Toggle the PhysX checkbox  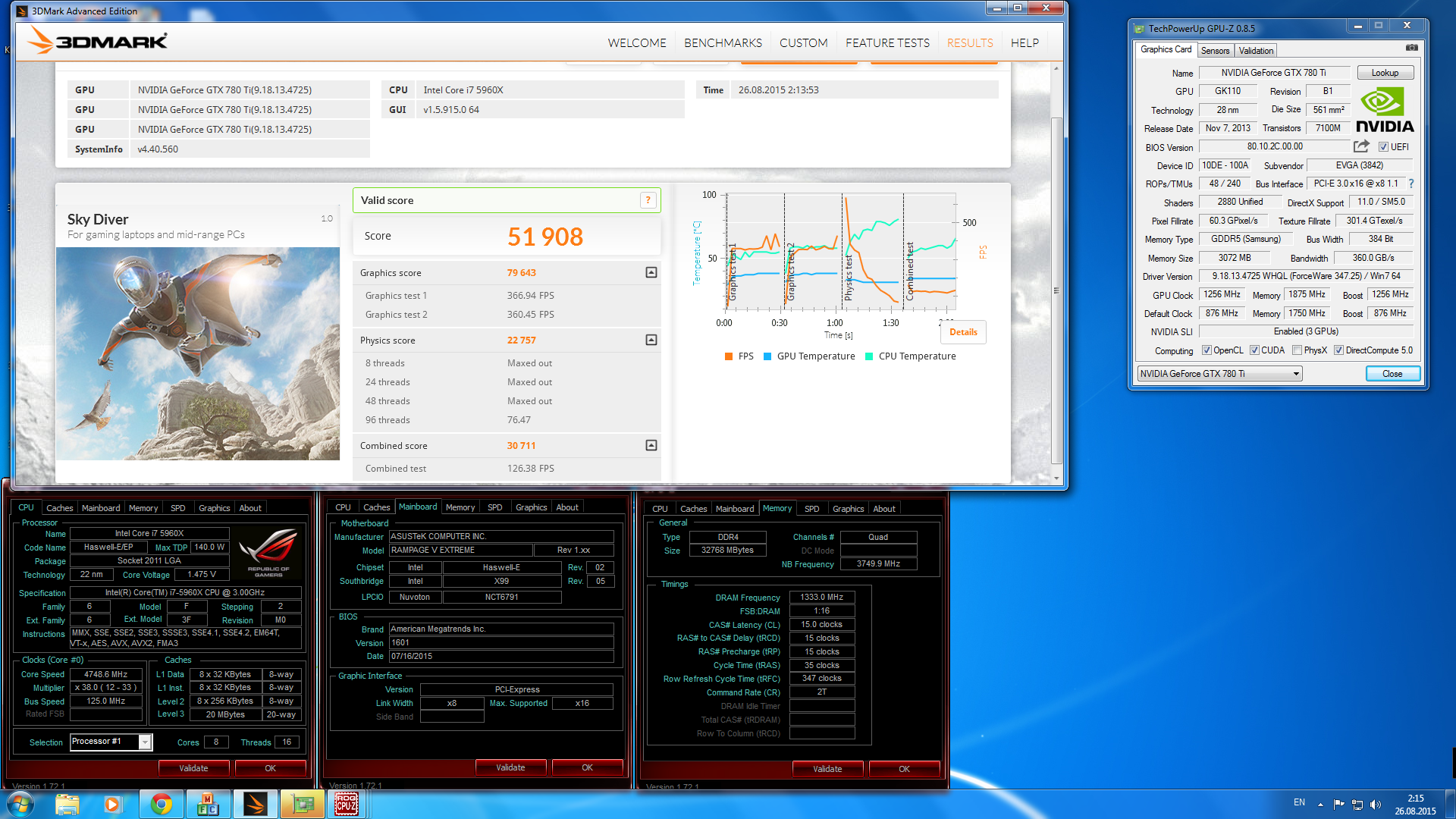pos(1298,350)
